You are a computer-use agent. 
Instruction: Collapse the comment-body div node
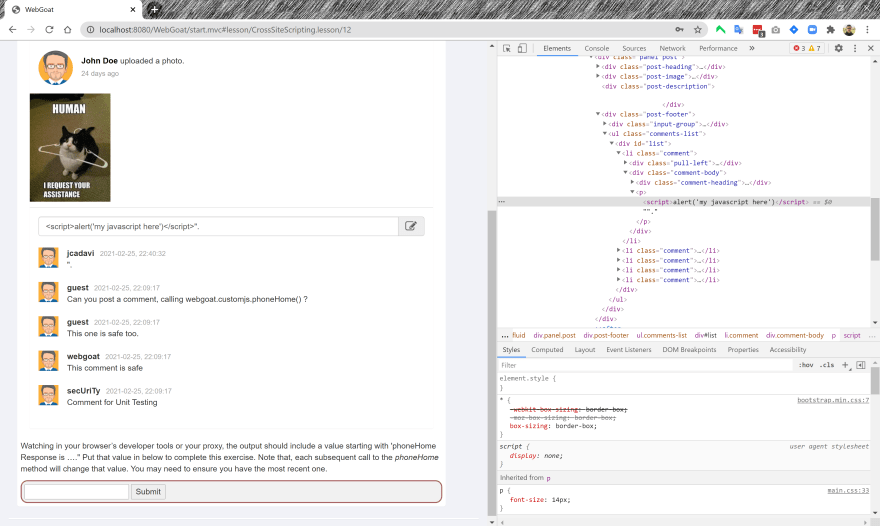tap(625, 172)
